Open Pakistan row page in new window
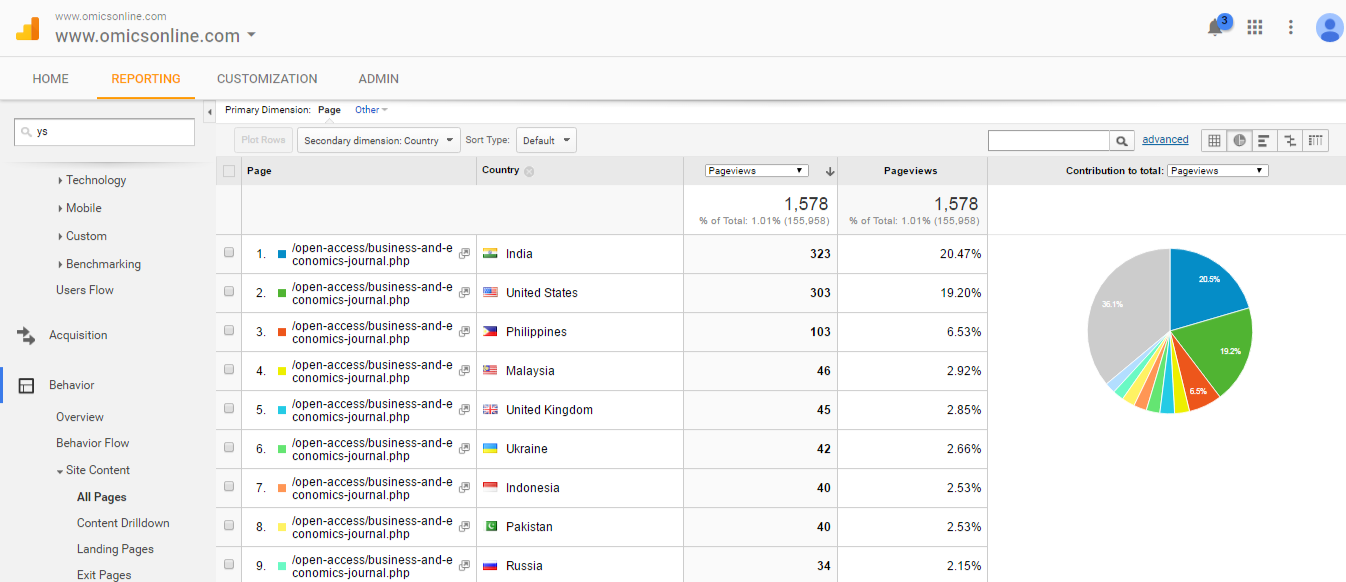The width and height of the screenshot is (1346, 582). 464,527
